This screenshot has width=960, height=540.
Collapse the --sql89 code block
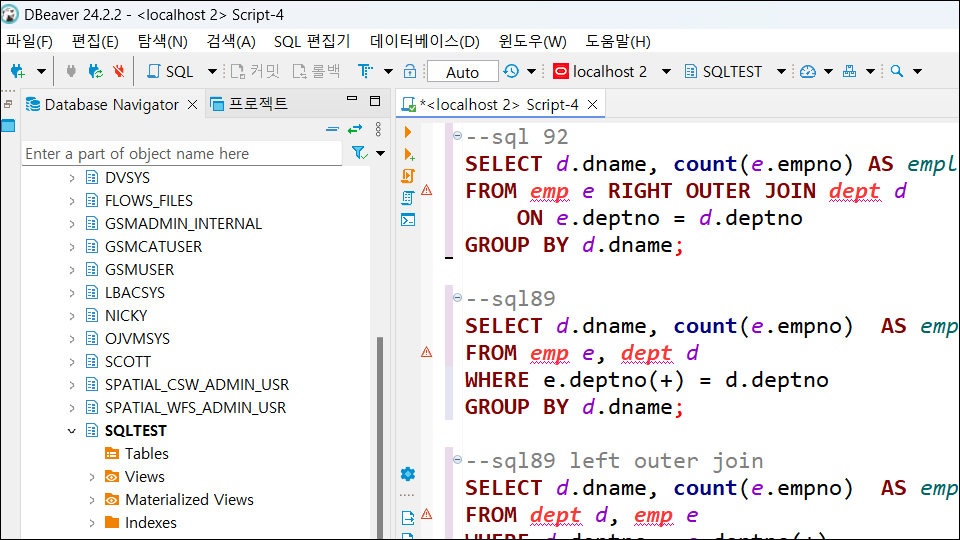457,298
